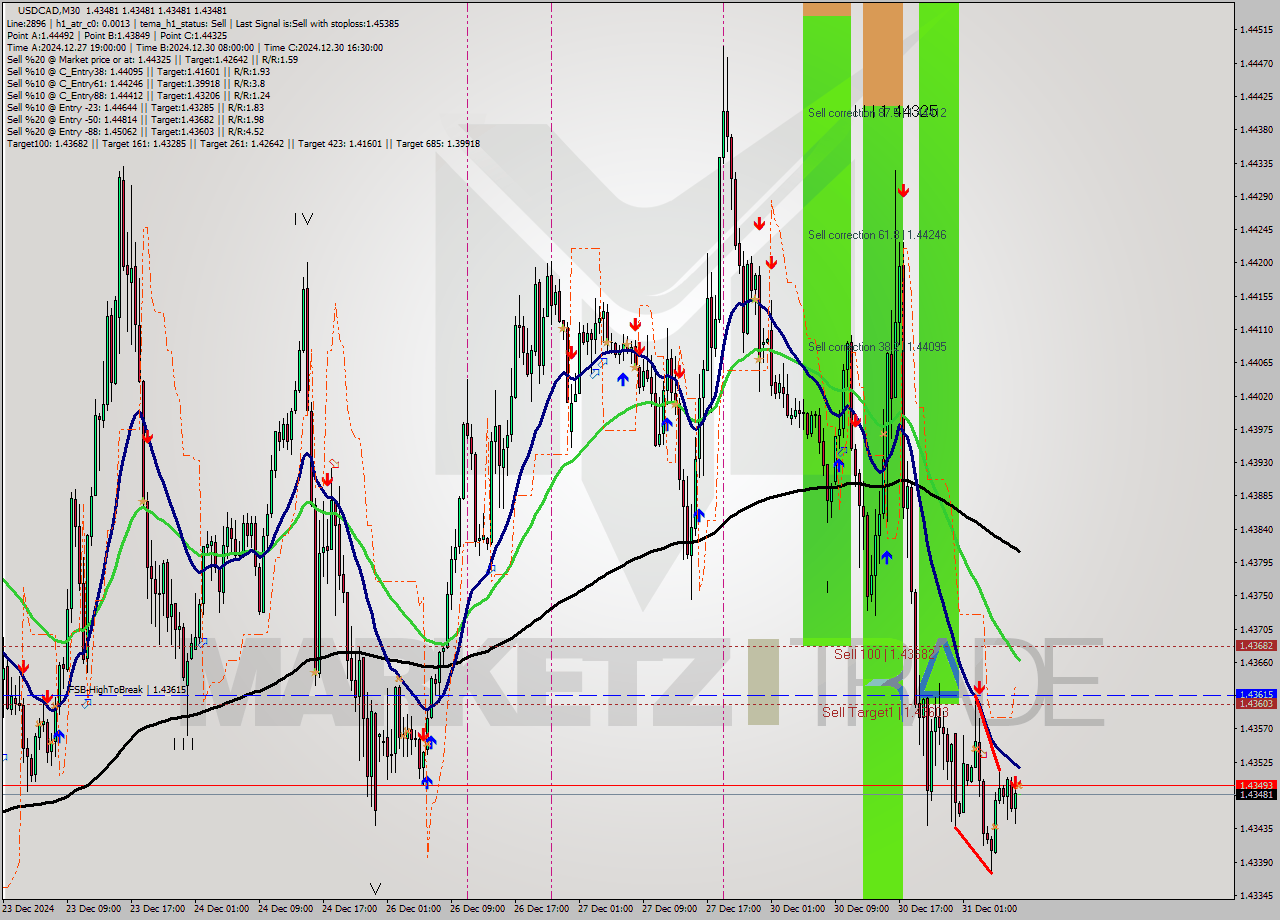1280x920 pixels.
Task: Select the 'Sell %20 @ Entry -50: 1.44814' line
Action: pos(135,119)
